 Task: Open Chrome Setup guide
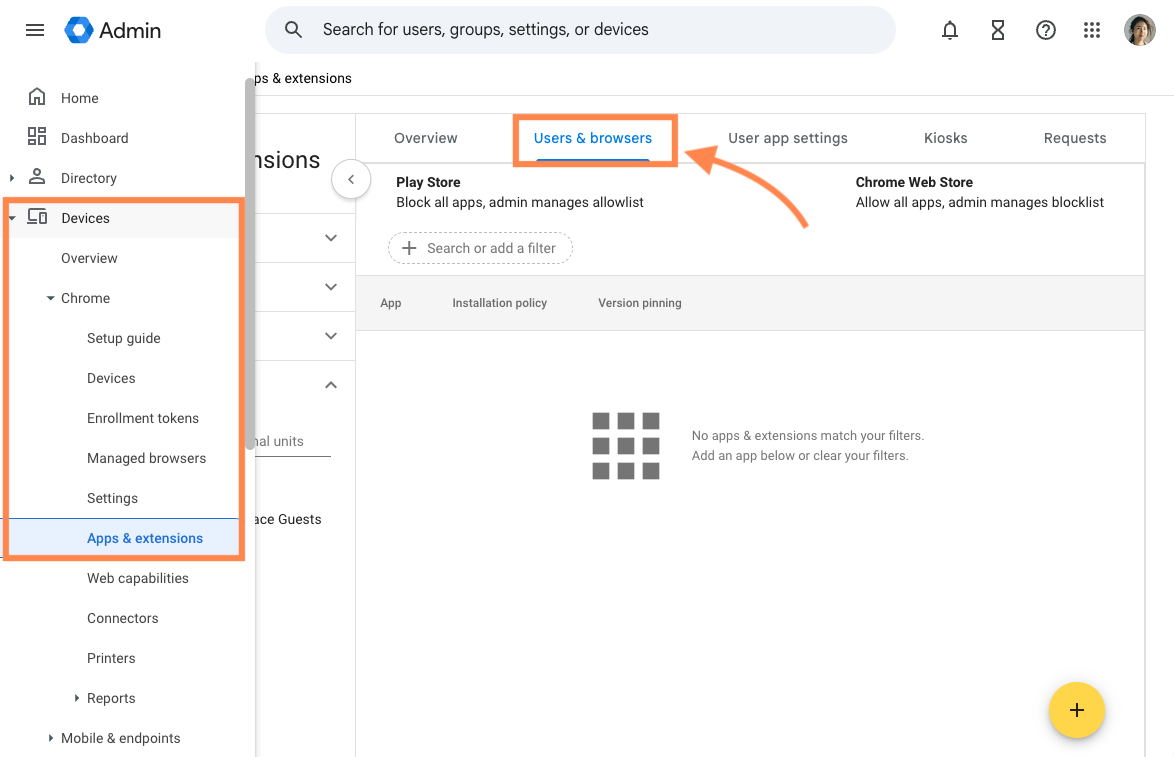pos(124,338)
